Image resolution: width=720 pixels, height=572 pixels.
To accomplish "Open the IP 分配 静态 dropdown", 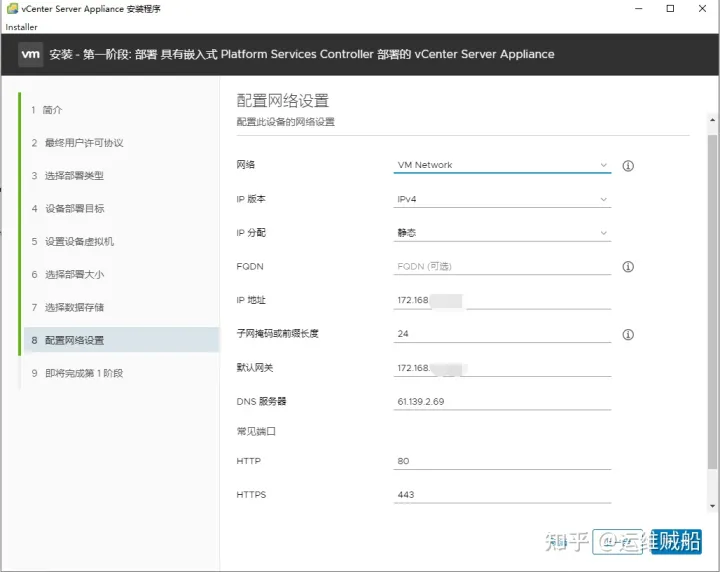I will (x=502, y=233).
